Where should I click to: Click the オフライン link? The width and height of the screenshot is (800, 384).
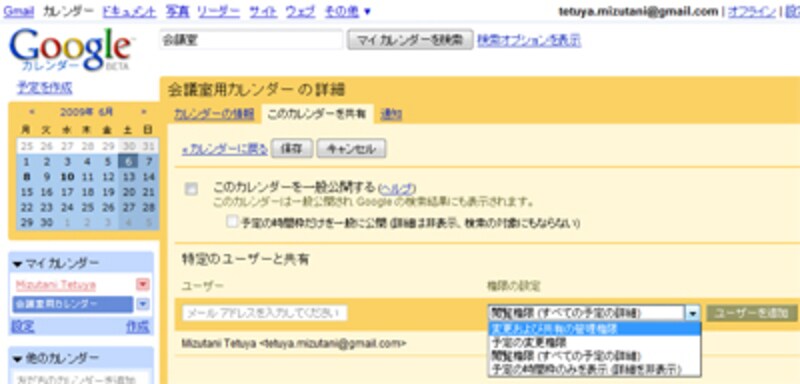pos(752,12)
